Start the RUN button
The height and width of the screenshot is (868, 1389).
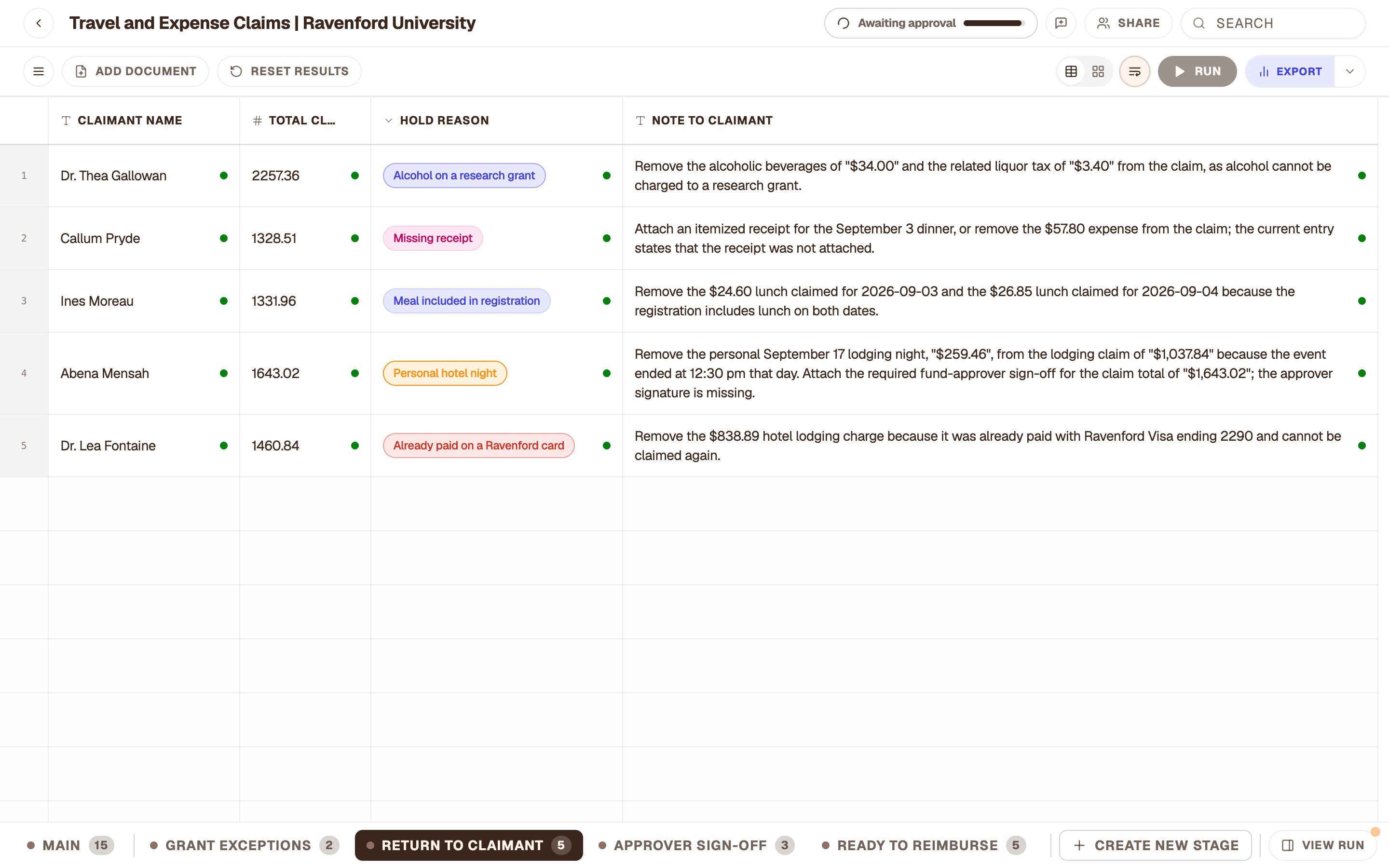[x=1198, y=71]
